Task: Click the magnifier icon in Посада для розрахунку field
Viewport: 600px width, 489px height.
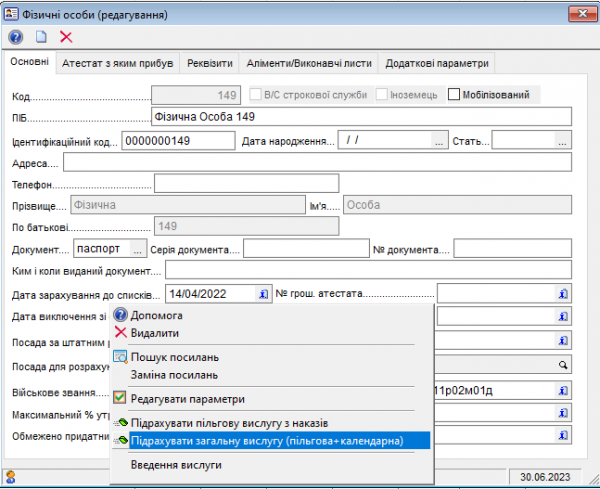Action: [563, 366]
